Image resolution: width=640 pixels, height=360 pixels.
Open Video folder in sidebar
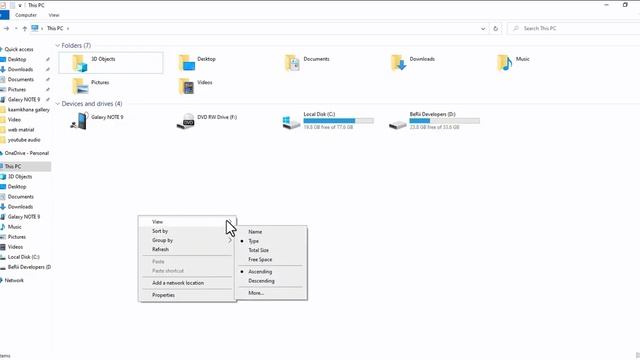pos(14,120)
